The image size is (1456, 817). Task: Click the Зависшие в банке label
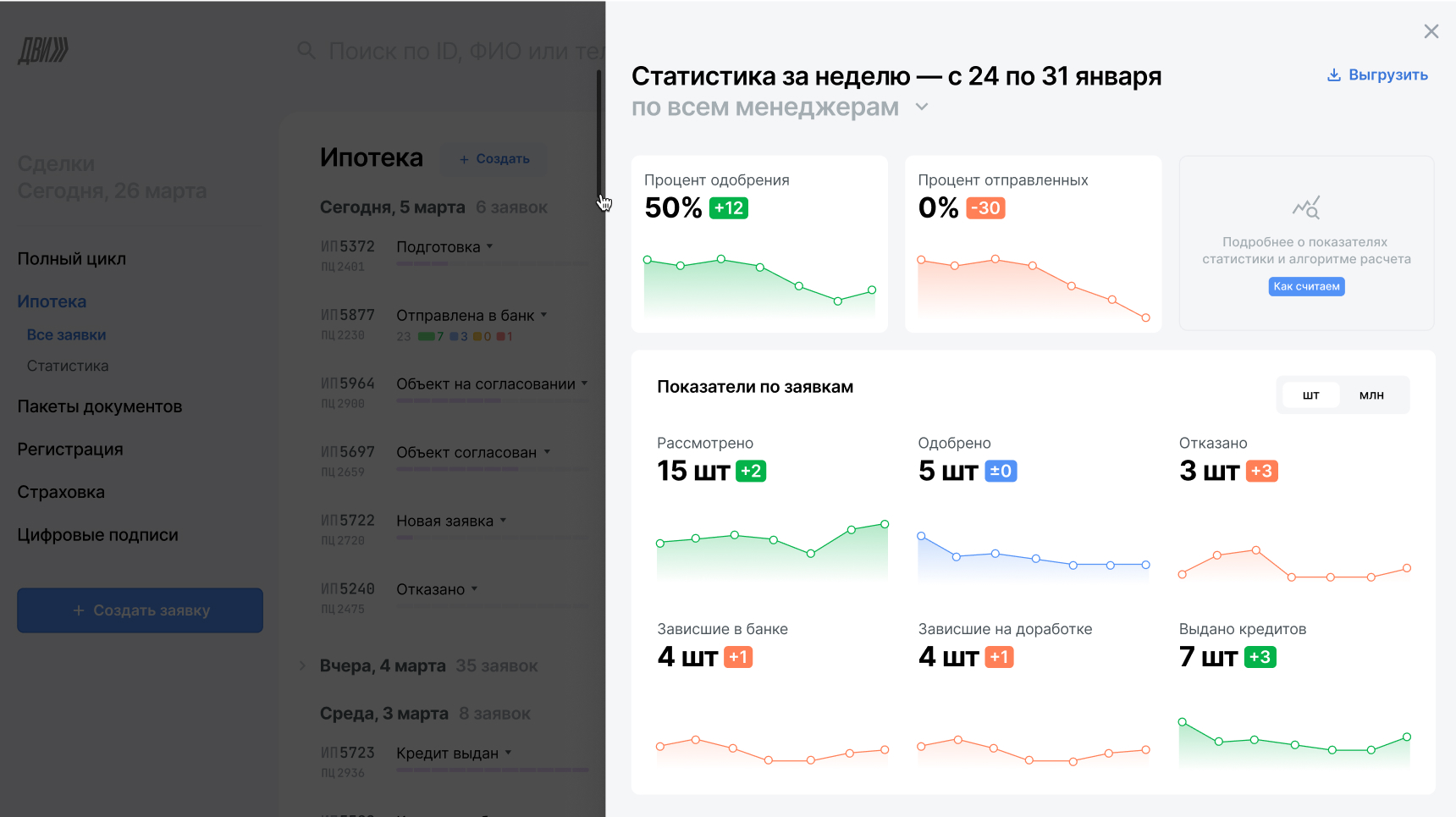[x=722, y=629]
